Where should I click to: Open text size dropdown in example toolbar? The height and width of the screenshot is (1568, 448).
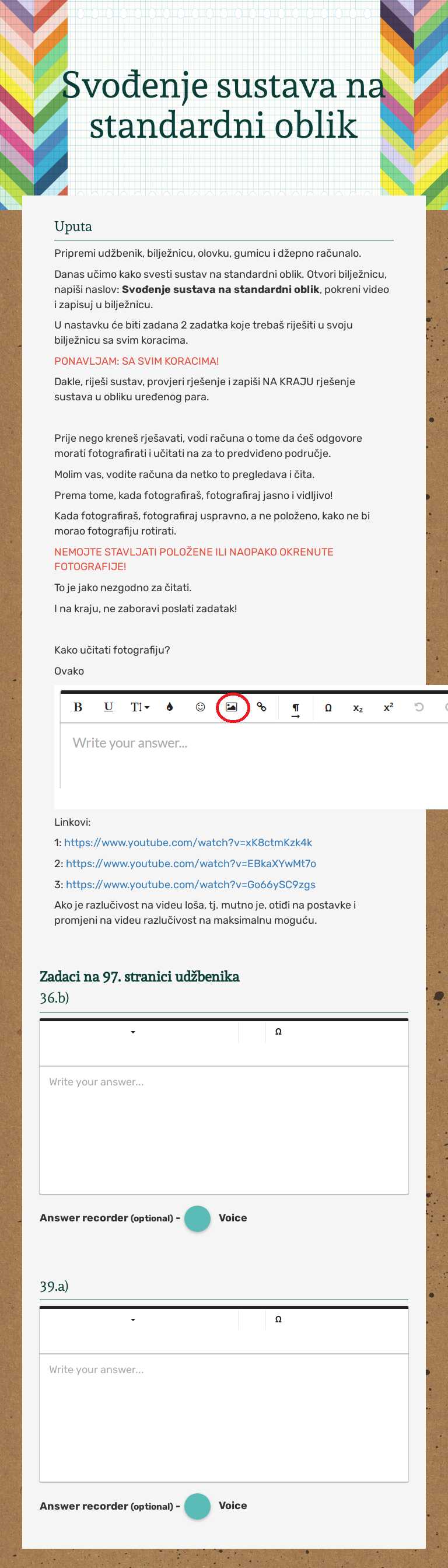tap(139, 707)
